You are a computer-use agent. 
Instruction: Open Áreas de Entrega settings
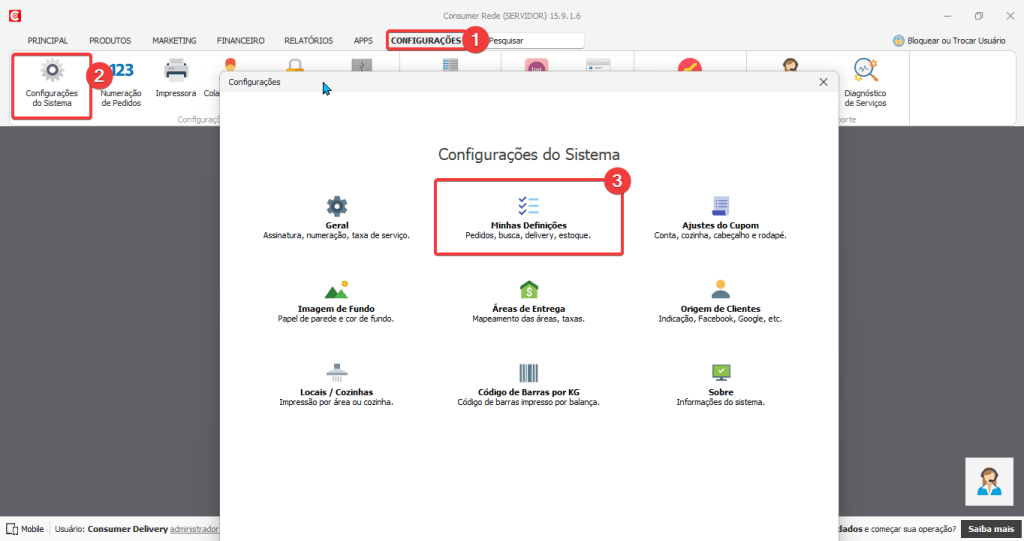tap(528, 291)
